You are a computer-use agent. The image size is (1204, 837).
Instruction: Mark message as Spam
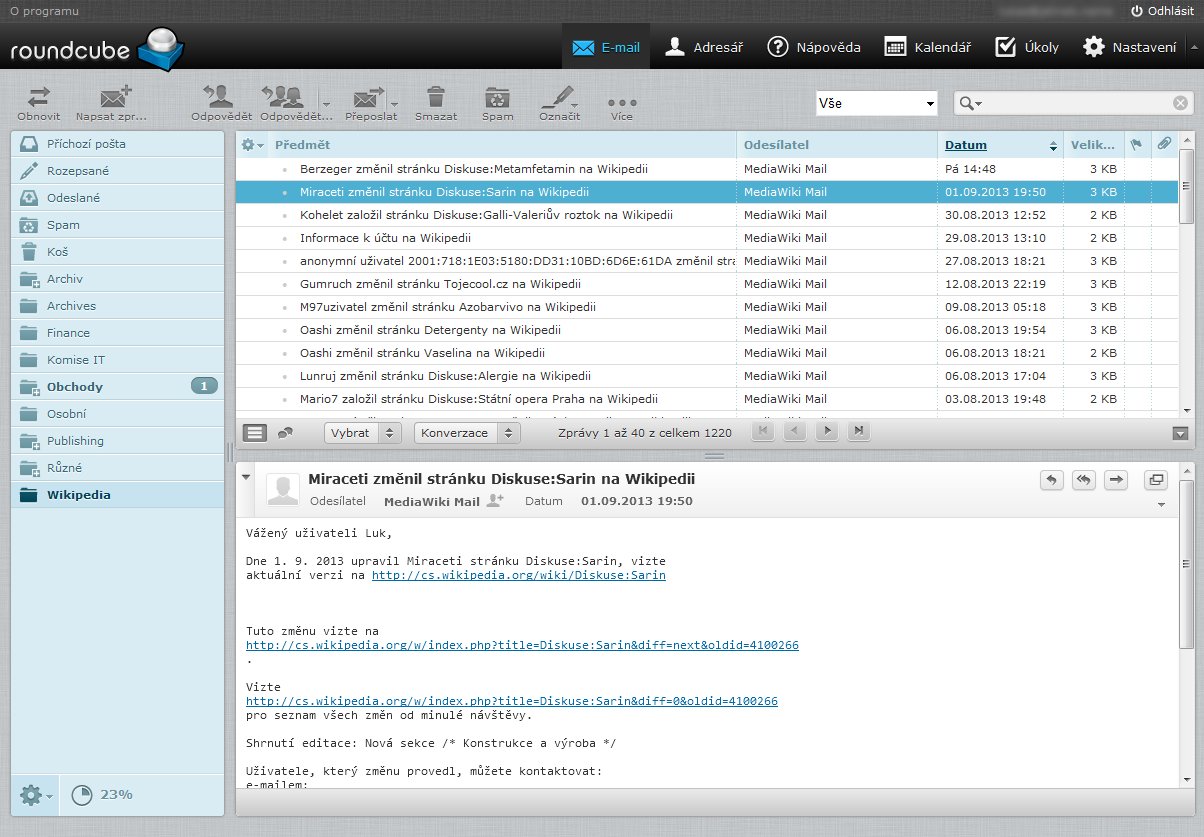coord(497,99)
